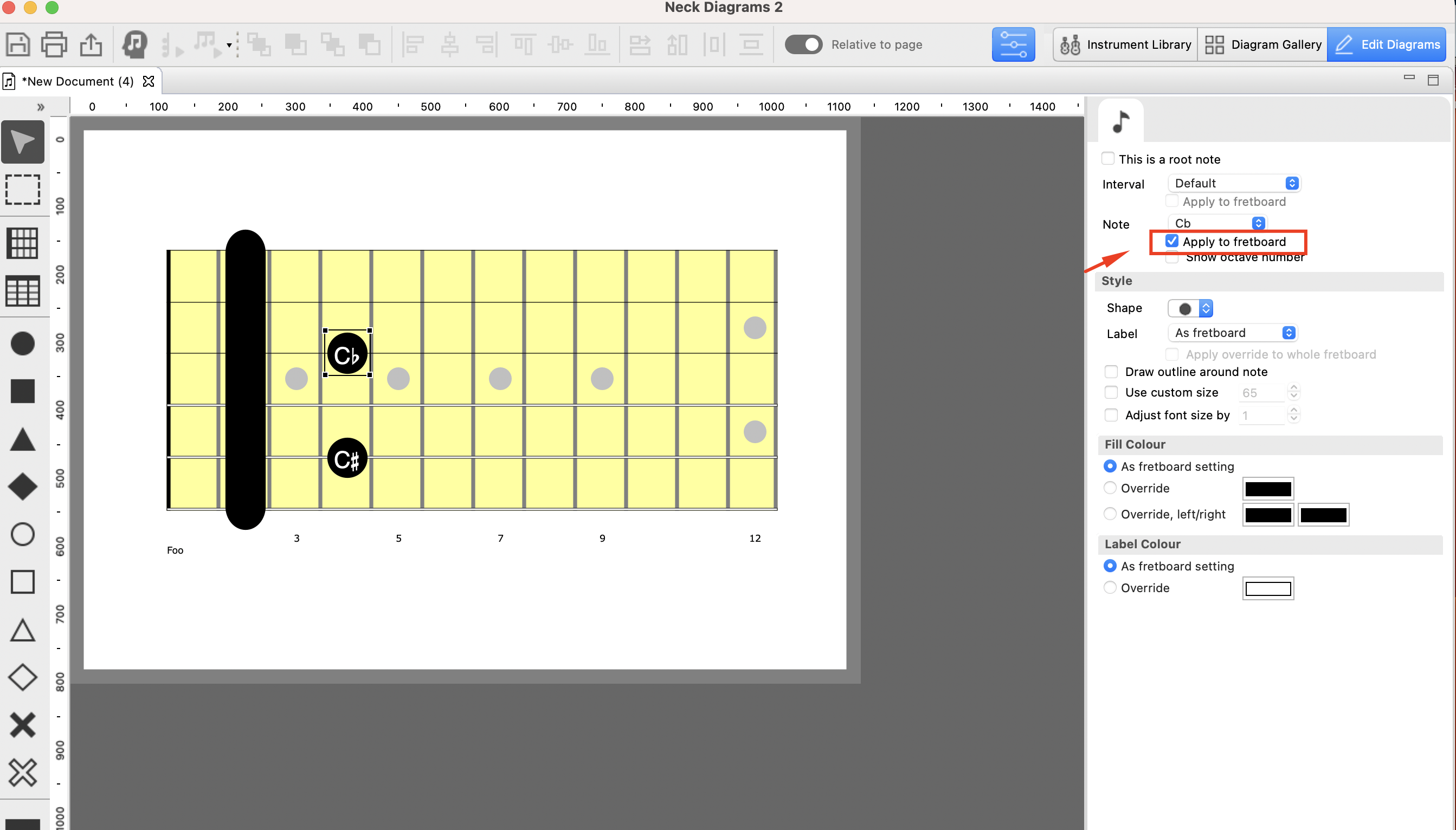
Task: Select the fretboard grid diagram tool
Action: [x=23, y=243]
